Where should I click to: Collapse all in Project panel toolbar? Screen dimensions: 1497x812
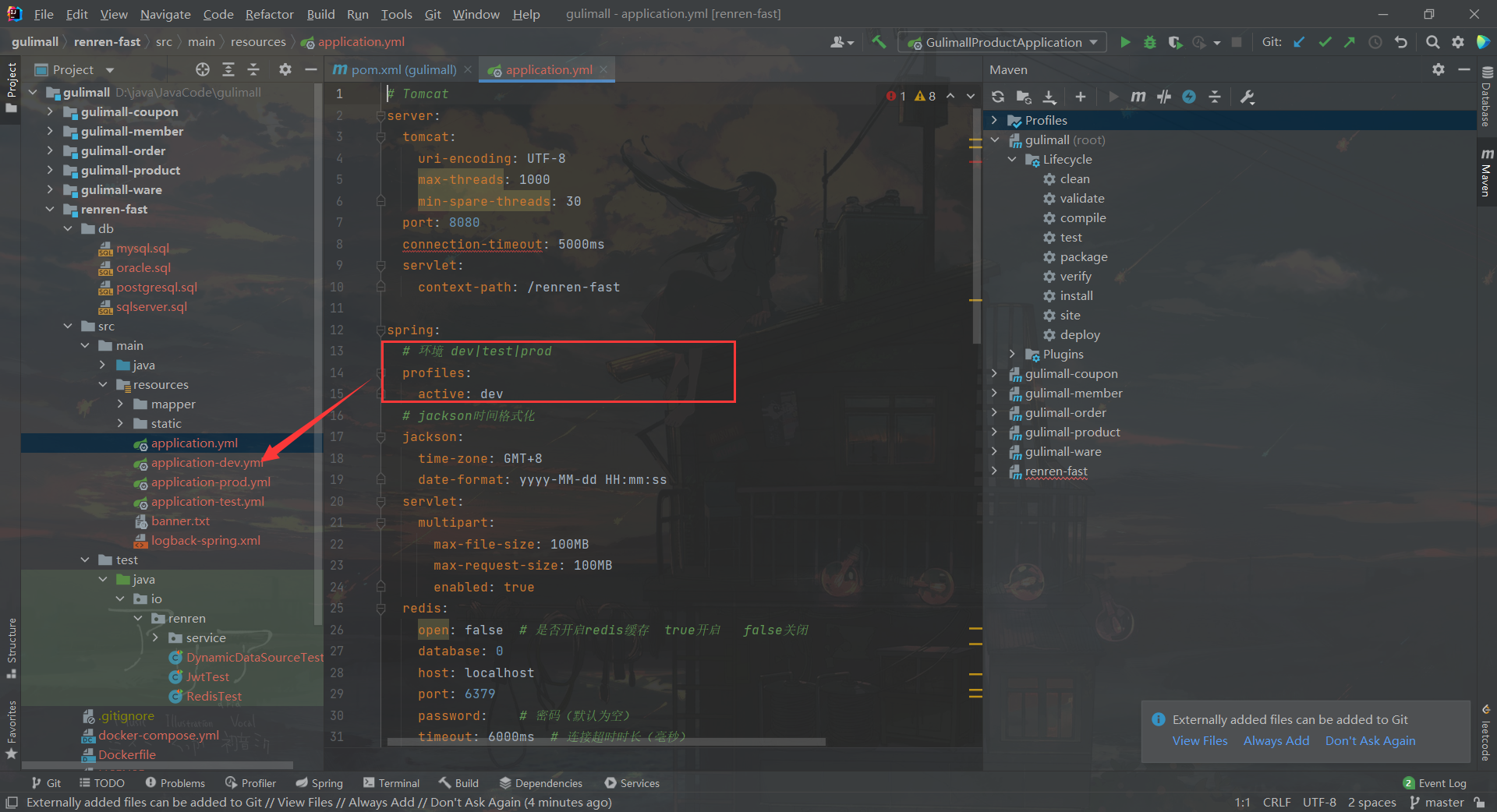(253, 69)
